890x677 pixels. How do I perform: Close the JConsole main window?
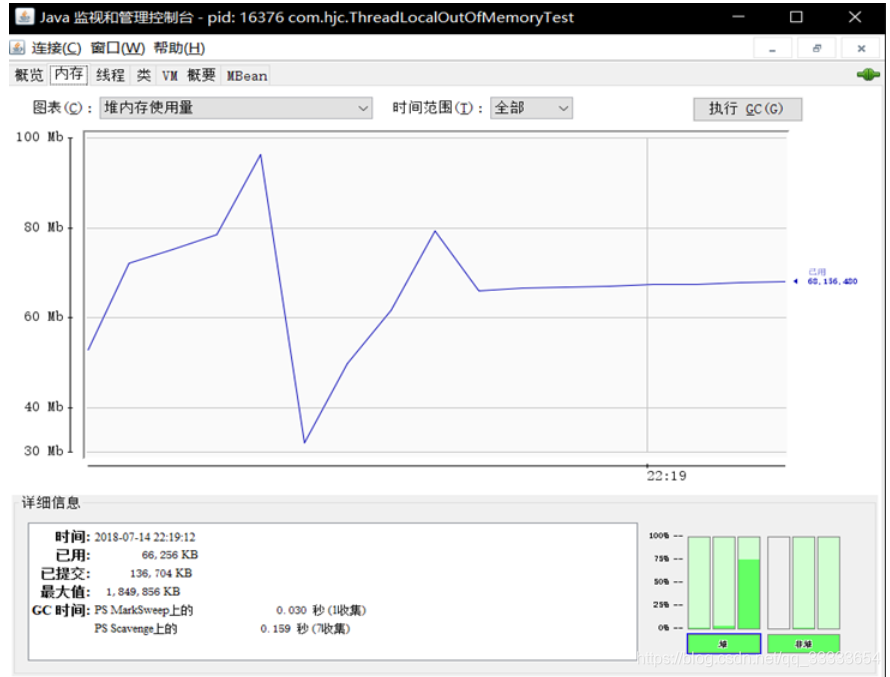point(855,17)
